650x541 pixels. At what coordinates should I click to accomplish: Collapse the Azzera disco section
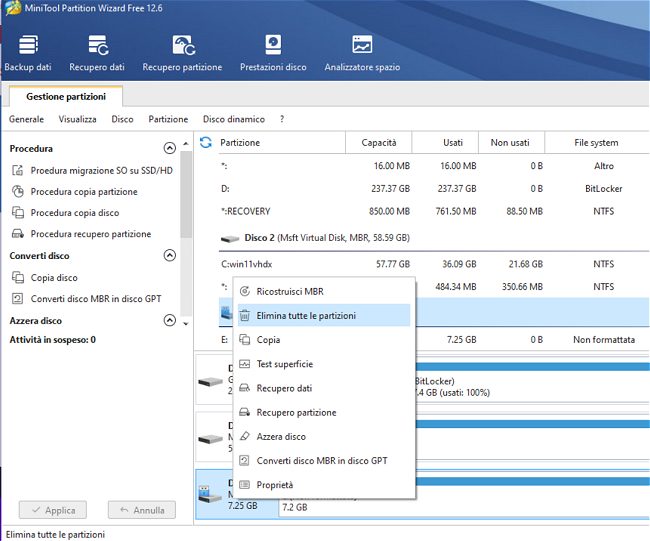[x=170, y=320]
